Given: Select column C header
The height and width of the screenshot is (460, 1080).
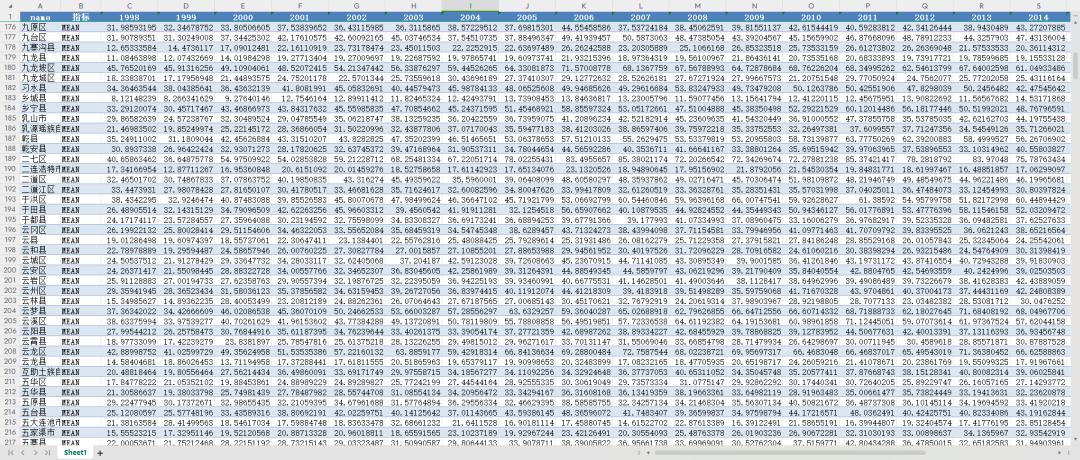Looking at the screenshot, I should 129,6.
